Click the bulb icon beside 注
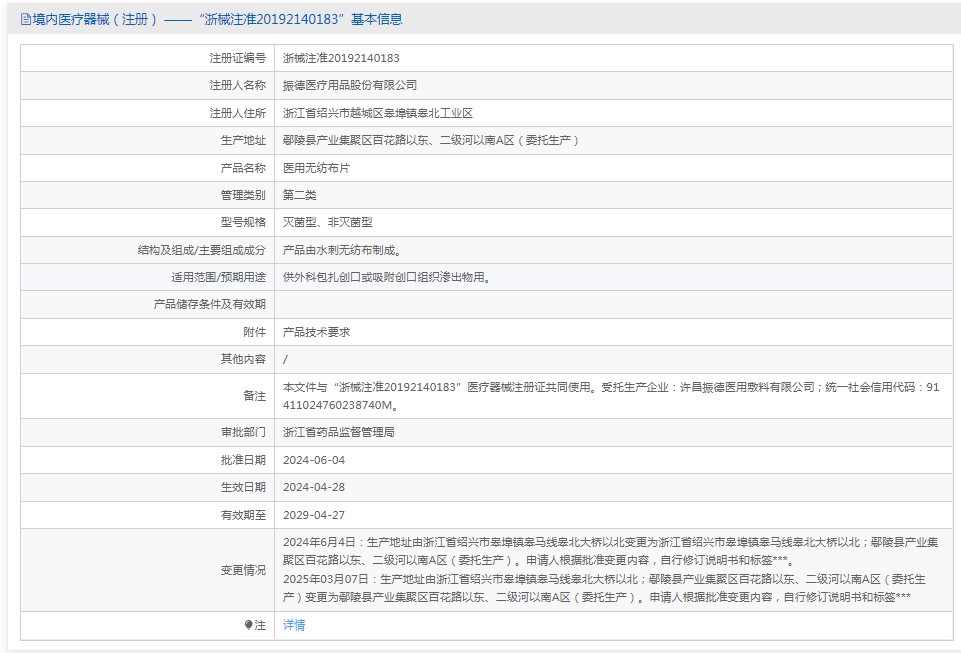This screenshot has height=653, width=961. [248, 625]
